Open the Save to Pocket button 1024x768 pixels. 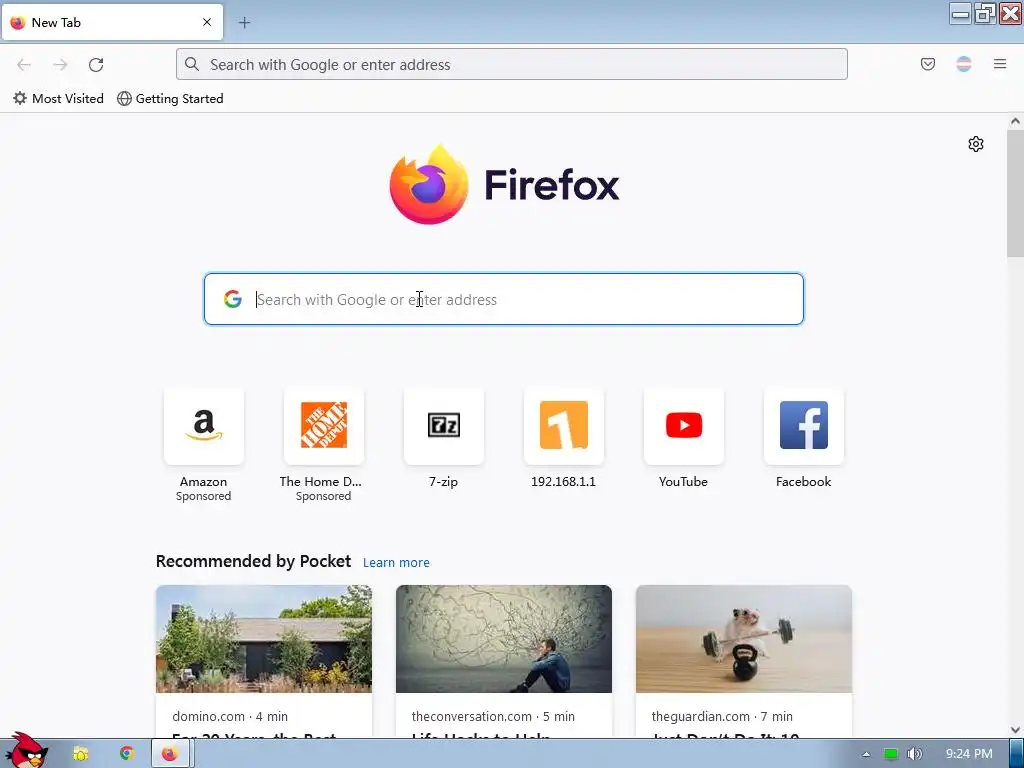pyautogui.click(x=928, y=64)
